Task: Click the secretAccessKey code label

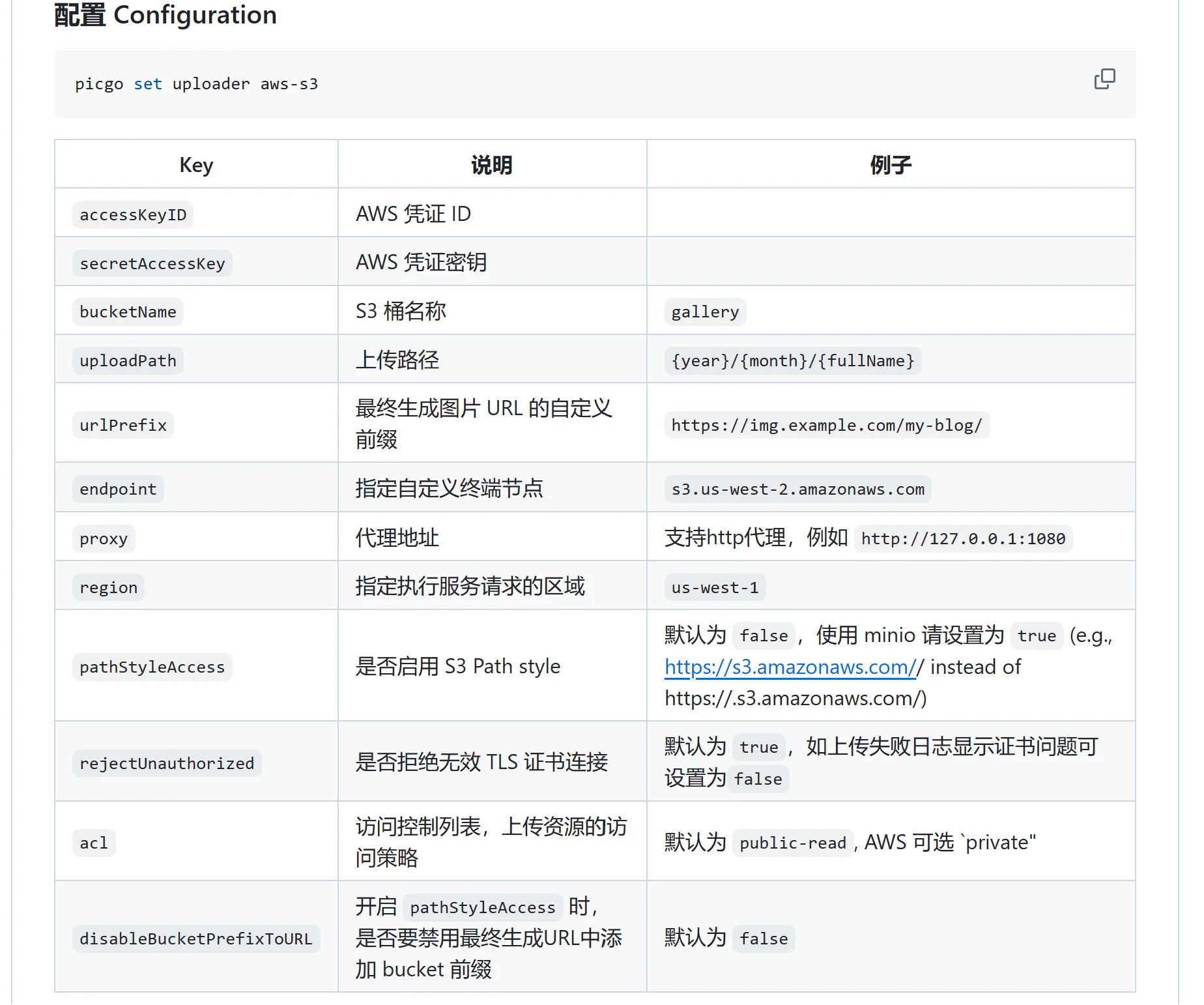Action: [152, 263]
